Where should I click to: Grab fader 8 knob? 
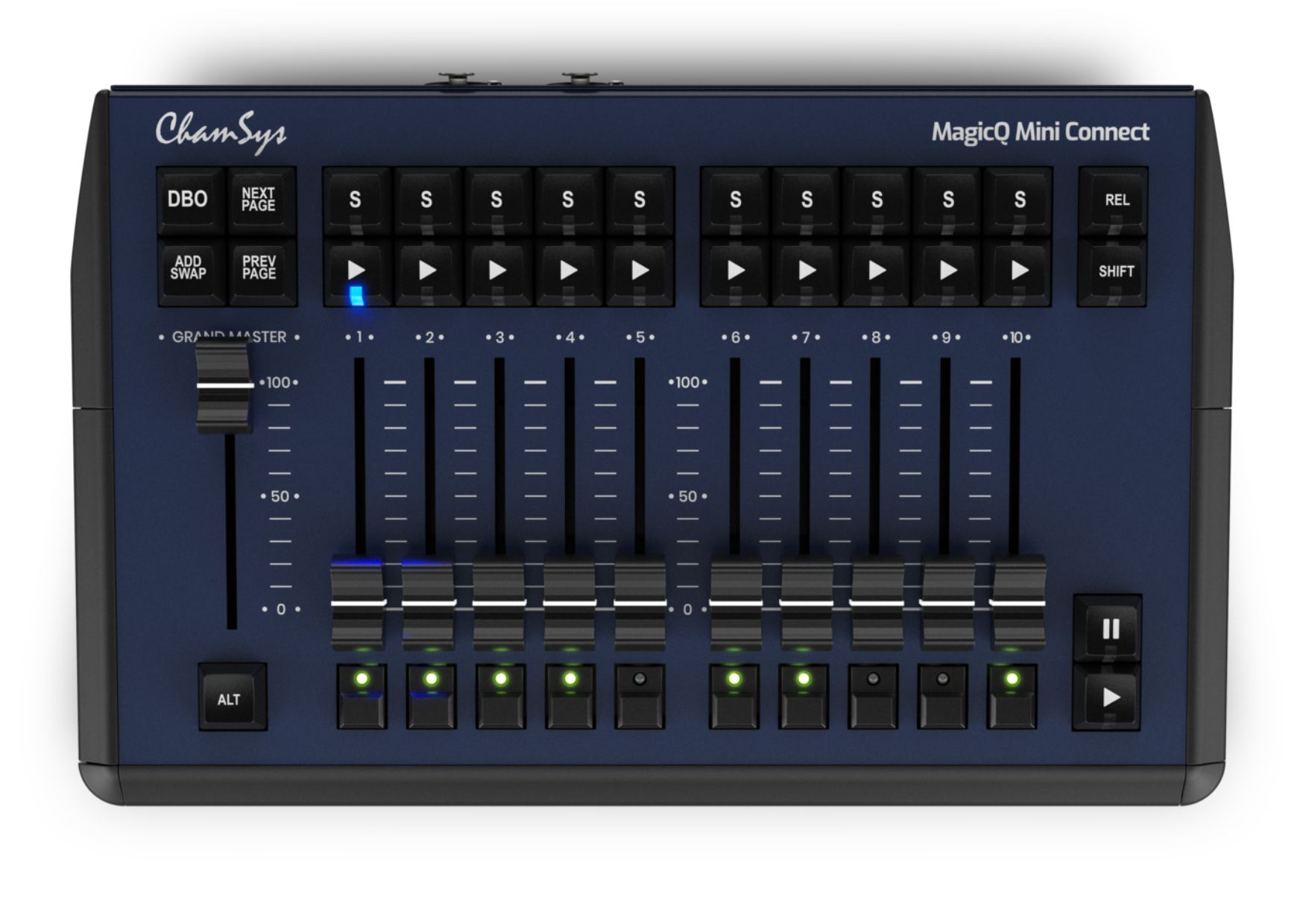pyautogui.click(x=877, y=603)
